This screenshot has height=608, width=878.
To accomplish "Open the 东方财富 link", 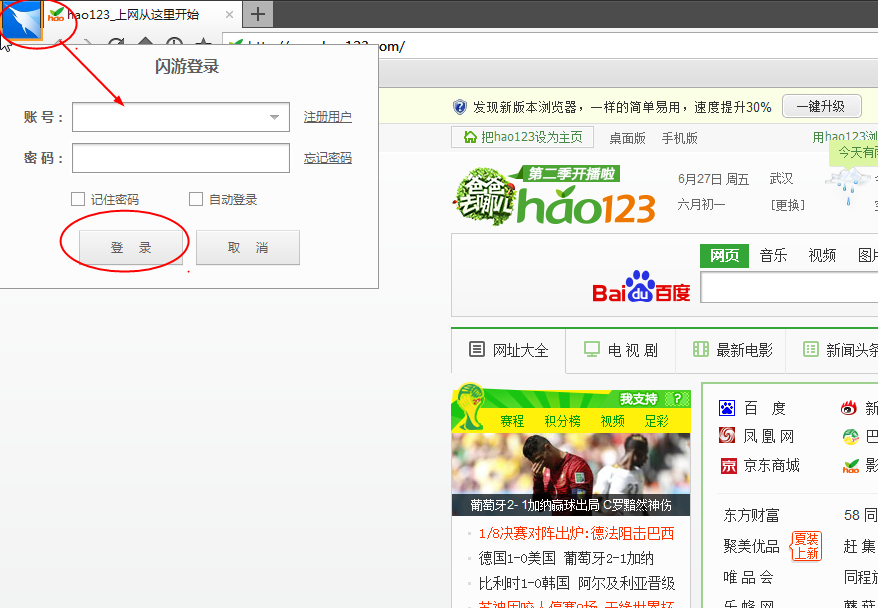I will pos(751,515).
